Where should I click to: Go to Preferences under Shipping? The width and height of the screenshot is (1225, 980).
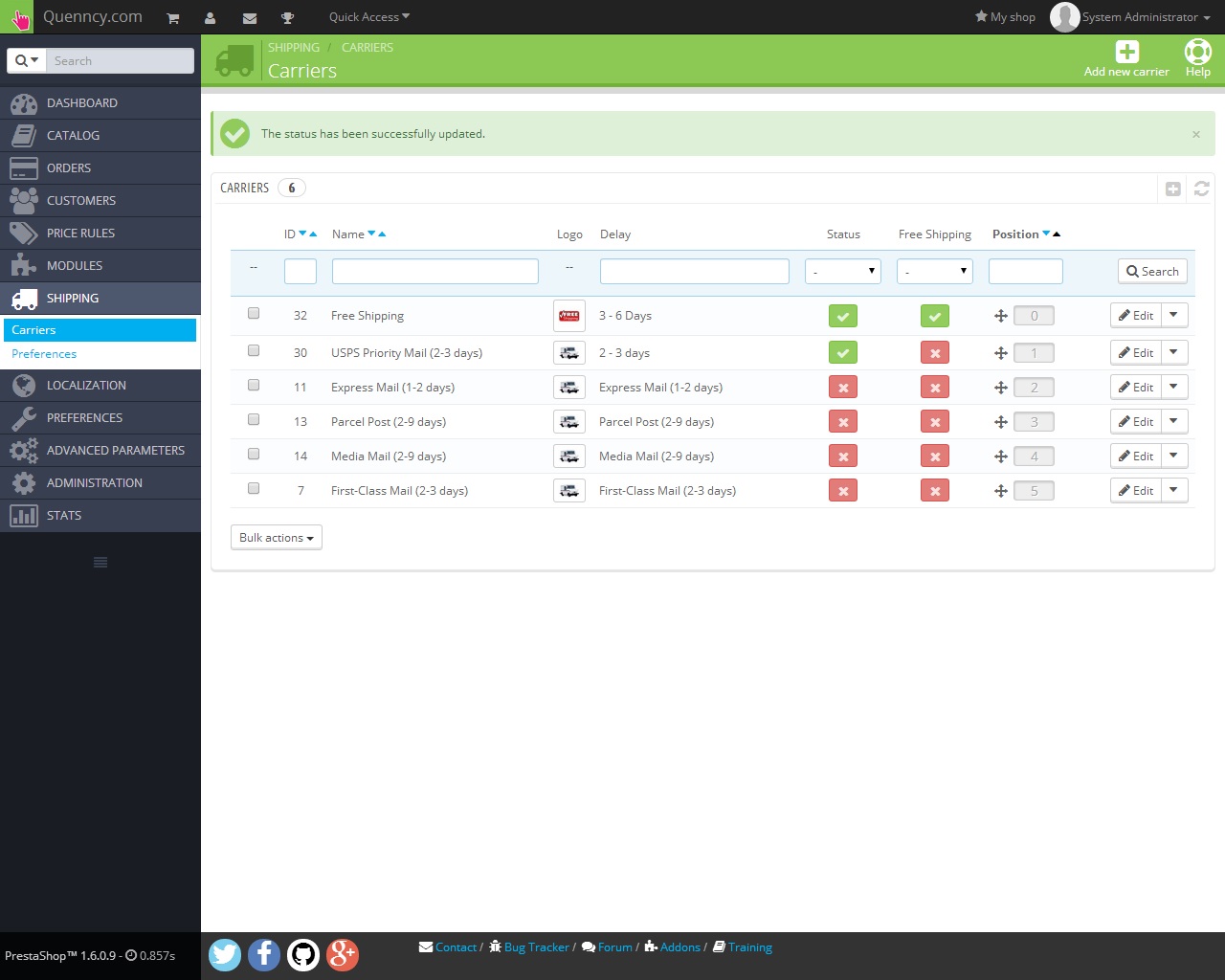click(44, 354)
